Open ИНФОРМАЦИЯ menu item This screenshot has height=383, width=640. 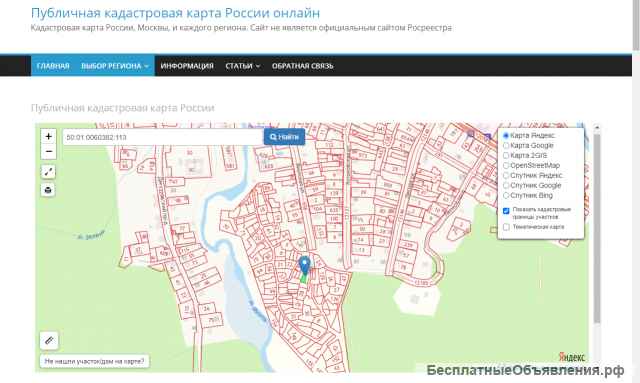187,66
